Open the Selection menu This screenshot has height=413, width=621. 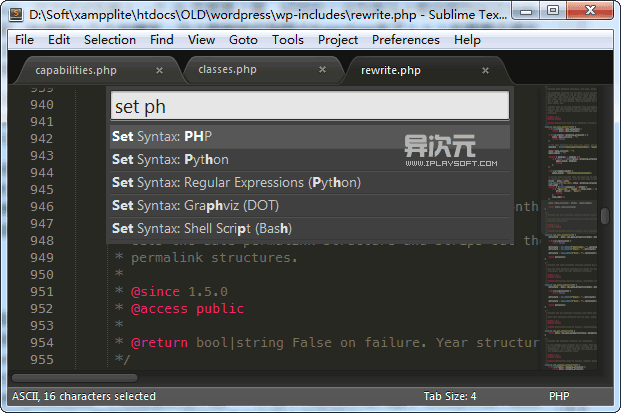tap(110, 40)
